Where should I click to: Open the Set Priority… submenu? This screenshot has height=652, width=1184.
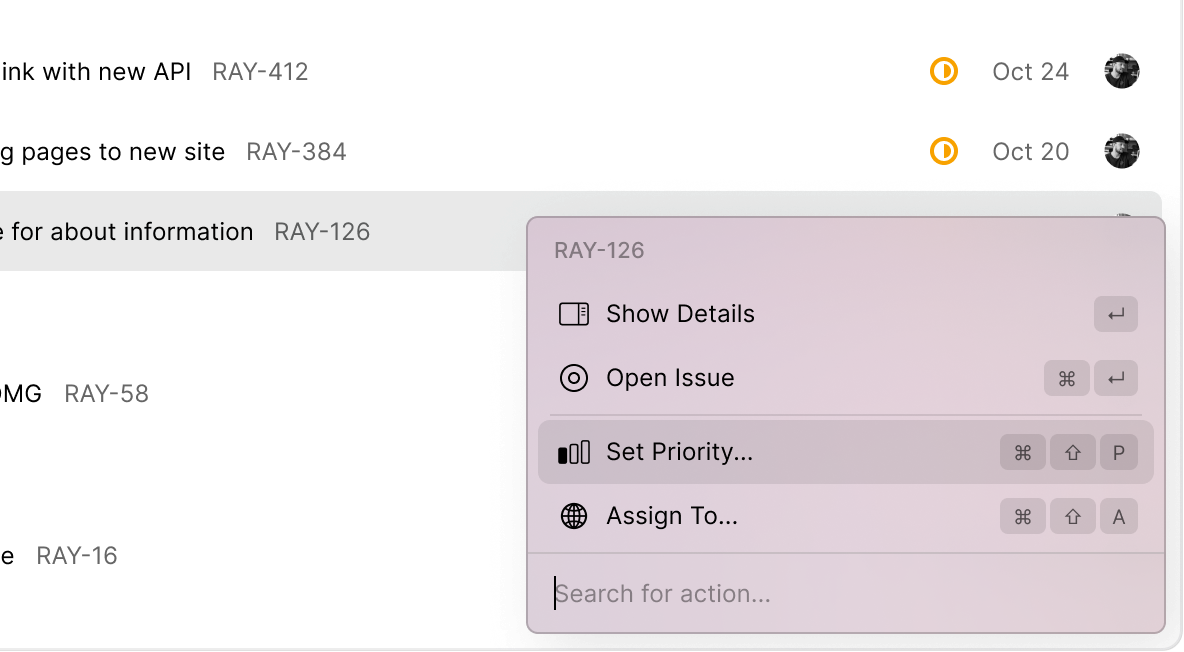[x=846, y=452]
